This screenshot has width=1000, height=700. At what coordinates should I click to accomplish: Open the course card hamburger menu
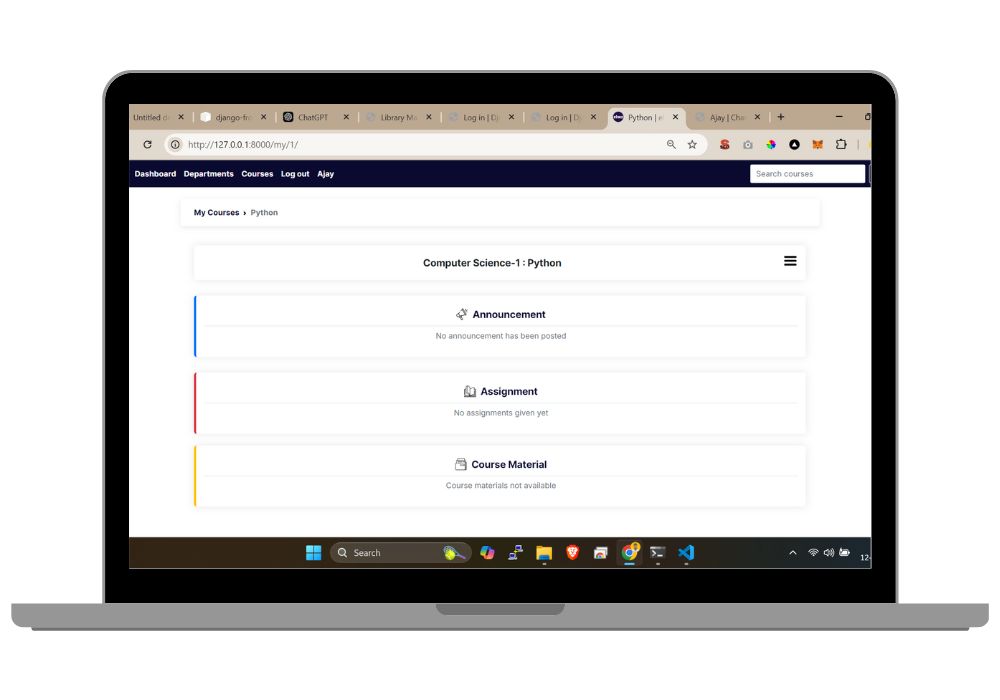[x=790, y=261]
